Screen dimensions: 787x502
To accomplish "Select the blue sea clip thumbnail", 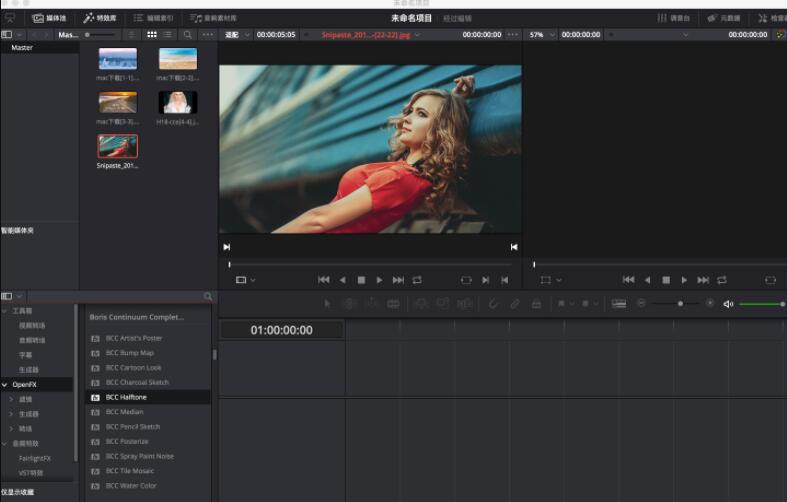I will coord(117,59).
